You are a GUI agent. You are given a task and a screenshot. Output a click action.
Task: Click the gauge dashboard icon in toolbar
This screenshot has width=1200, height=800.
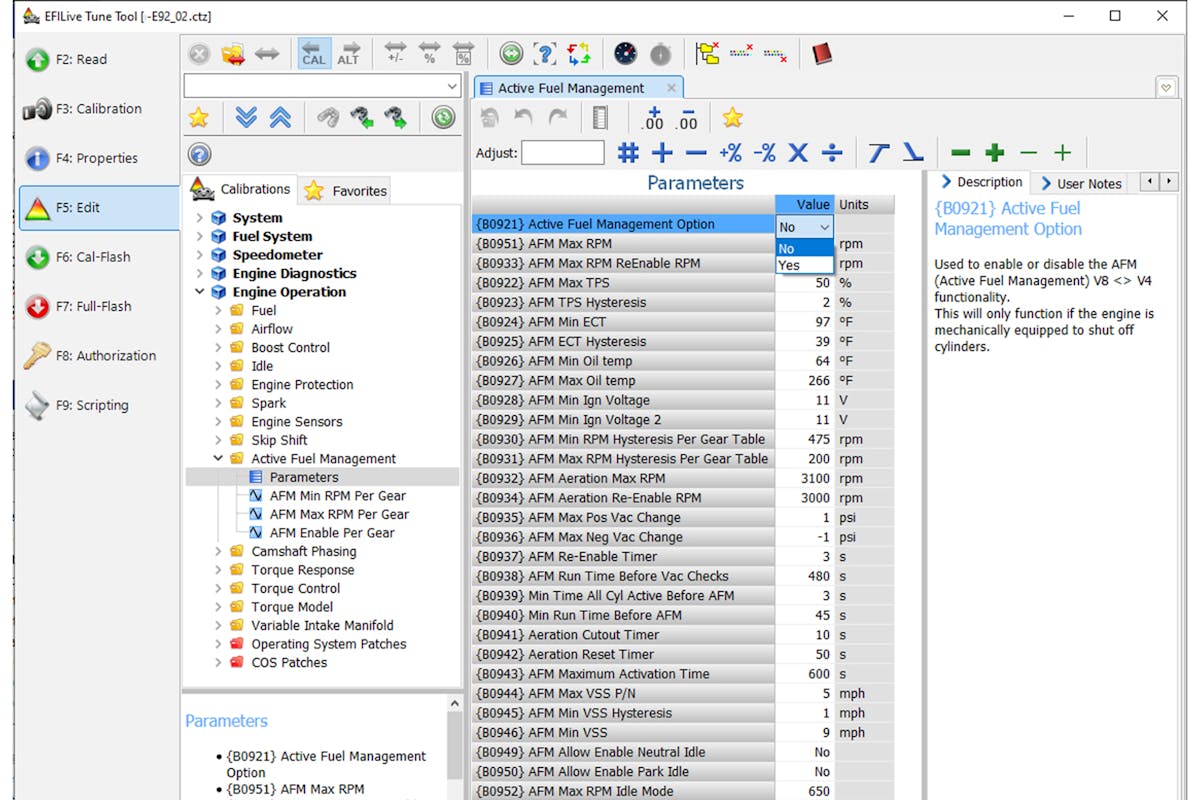(x=625, y=53)
